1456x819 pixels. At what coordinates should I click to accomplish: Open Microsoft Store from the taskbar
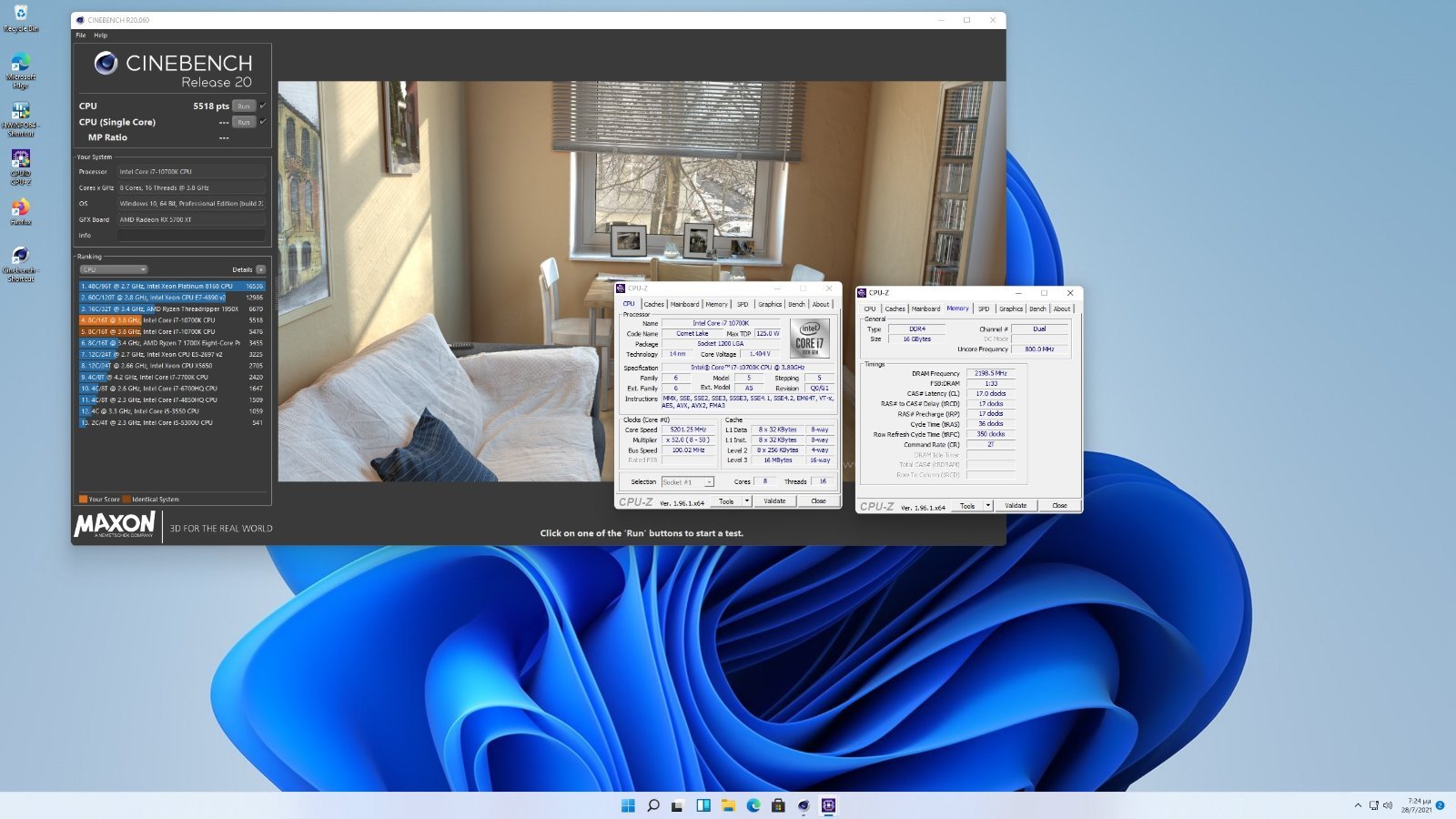coord(778,805)
